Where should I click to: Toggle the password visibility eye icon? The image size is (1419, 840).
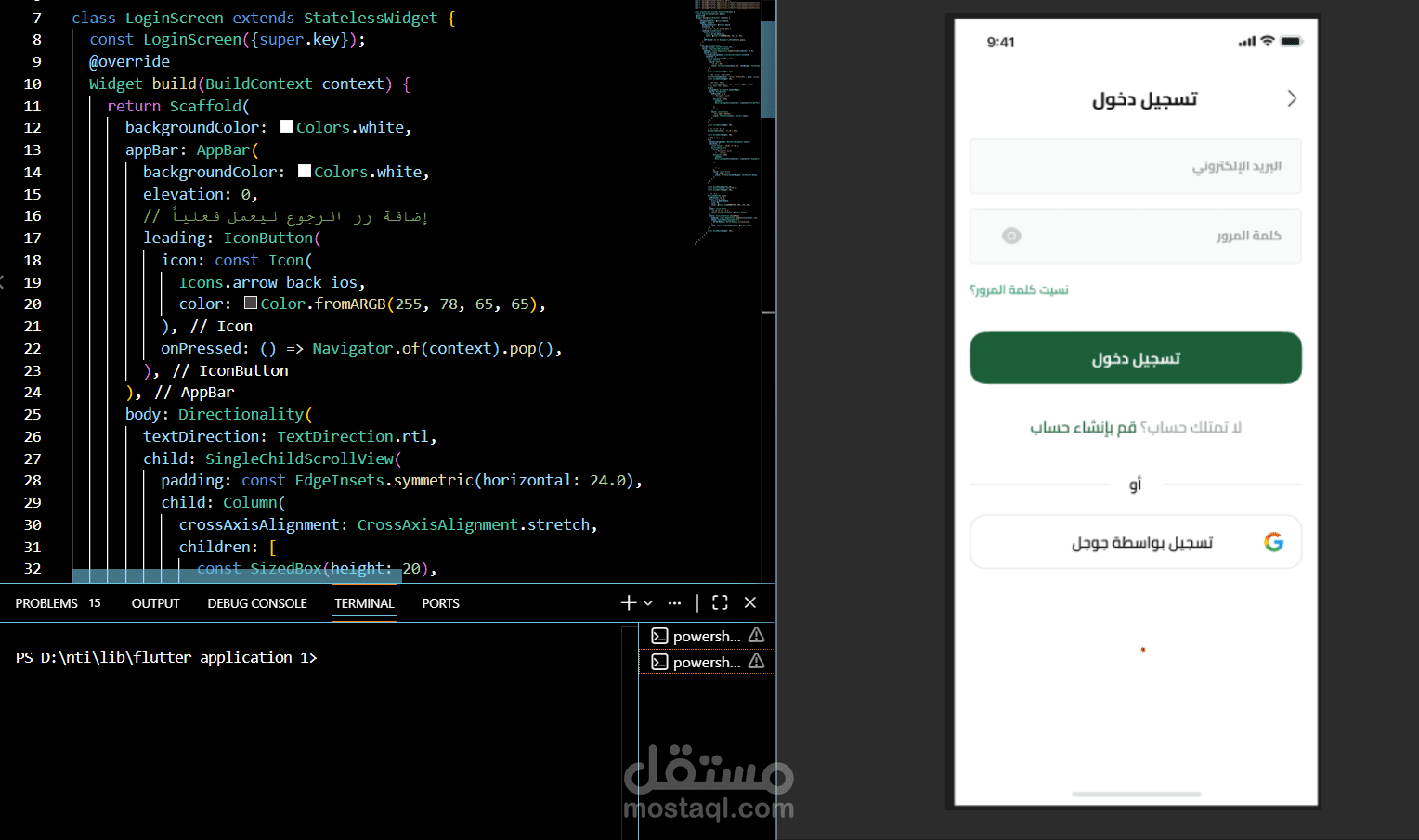point(1011,236)
